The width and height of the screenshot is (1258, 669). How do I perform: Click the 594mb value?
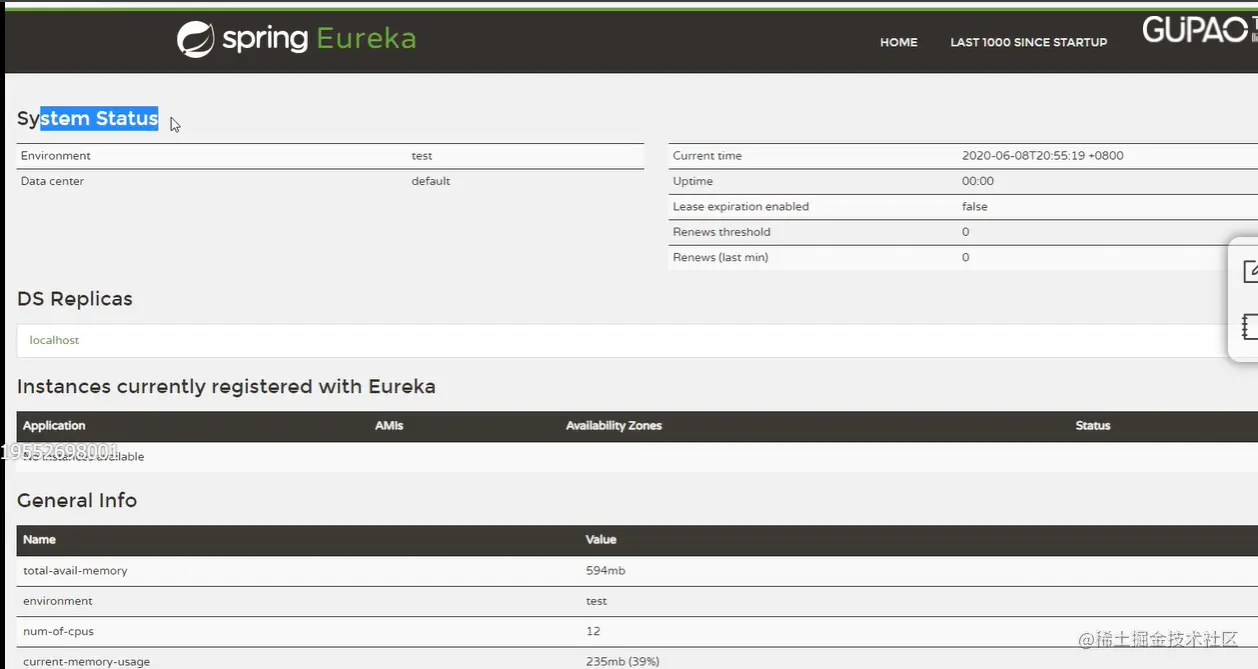605,571
